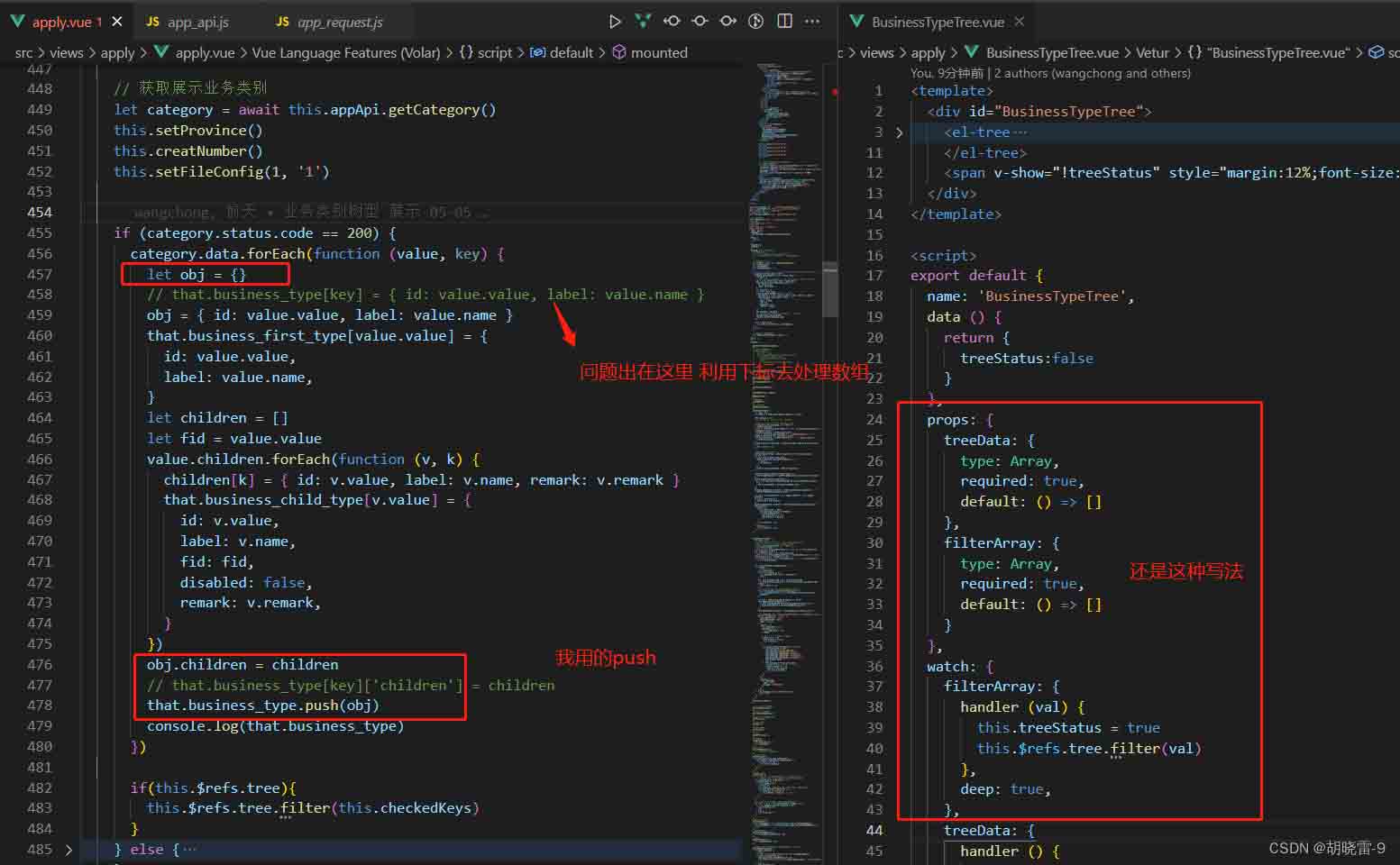Screen dimensions: 1400x865
Task: Click the Vue Language Features (Volar) breadcrumb
Action: 345,53
